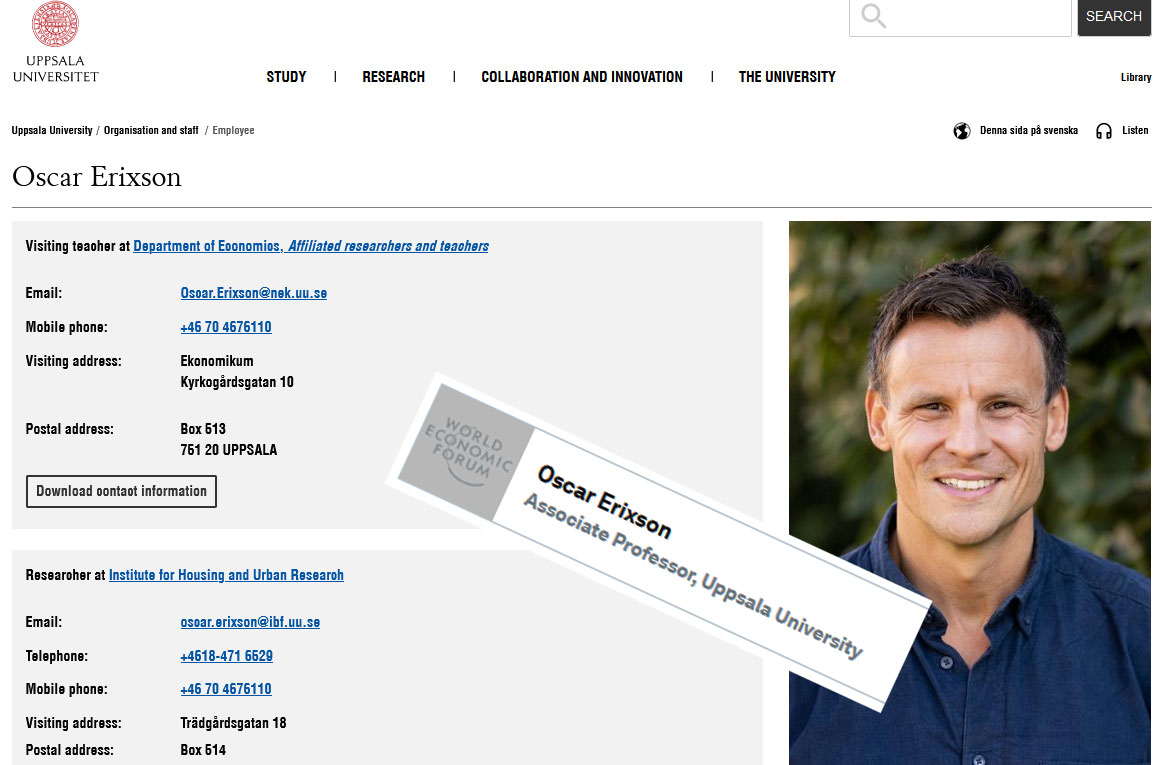The width and height of the screenshot is (1154, 765).
Task: Click the globe icon for Swedish version
Action: tap(961, 131)
